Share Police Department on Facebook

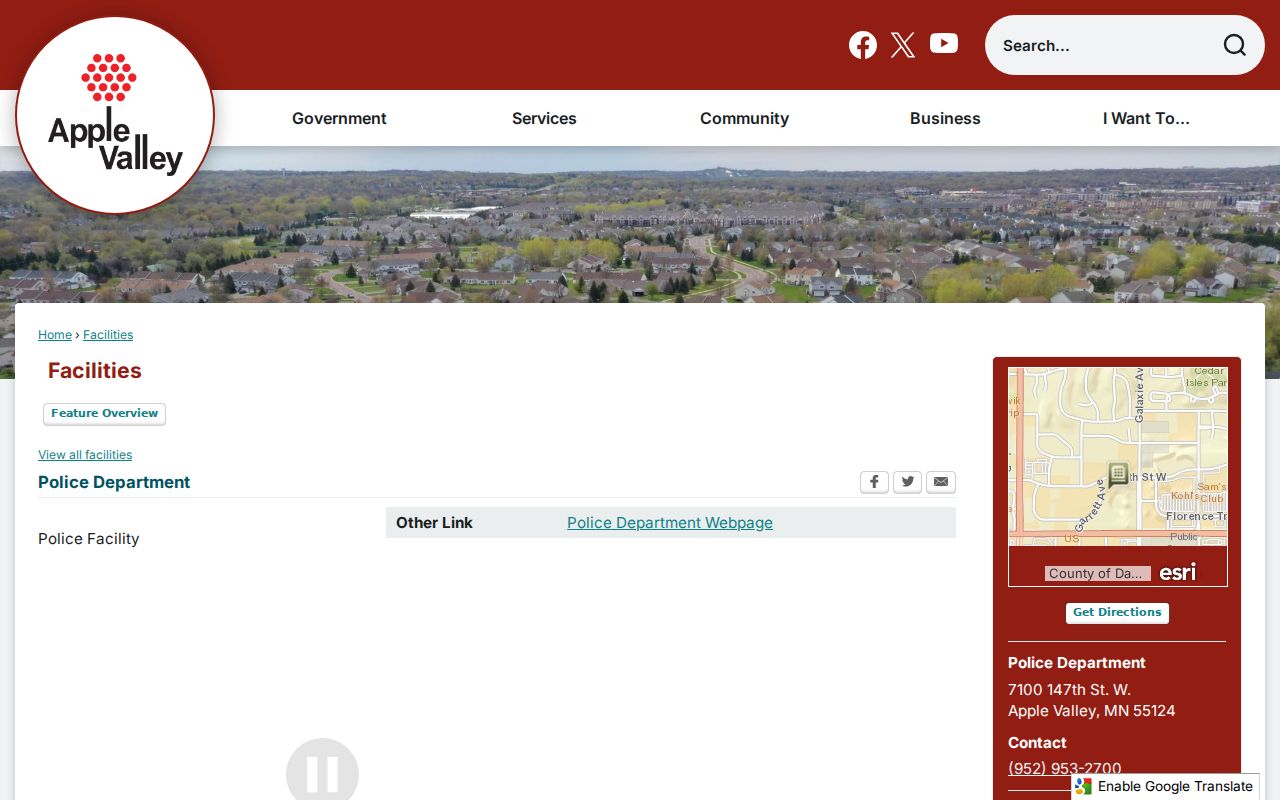click(874, 482)
